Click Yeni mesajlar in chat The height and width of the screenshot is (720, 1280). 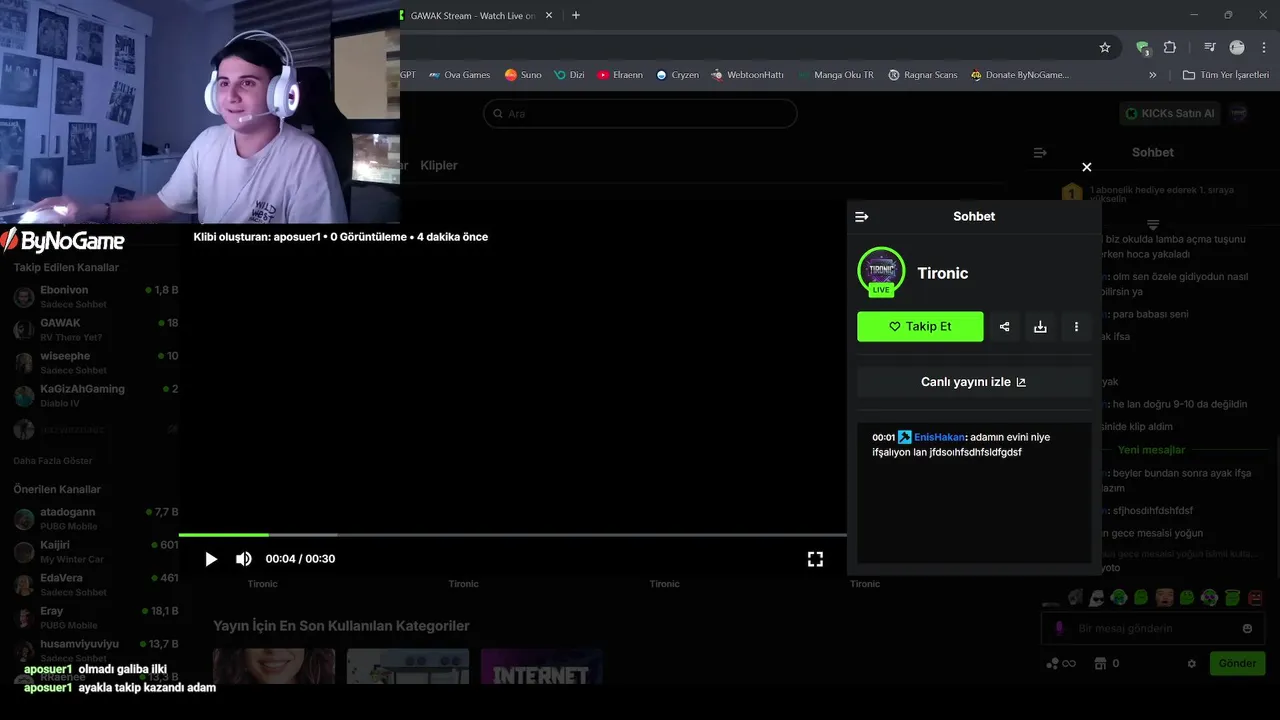tap(1152, 450)
